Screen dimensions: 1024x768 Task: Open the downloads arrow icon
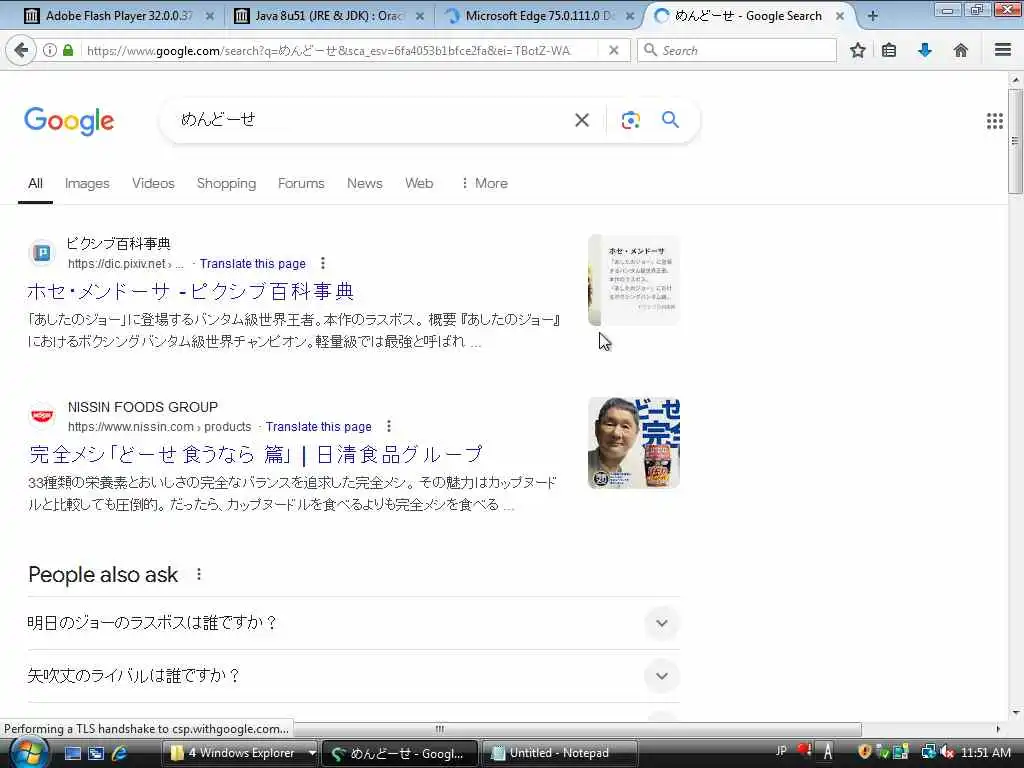(x=925, y=50)
